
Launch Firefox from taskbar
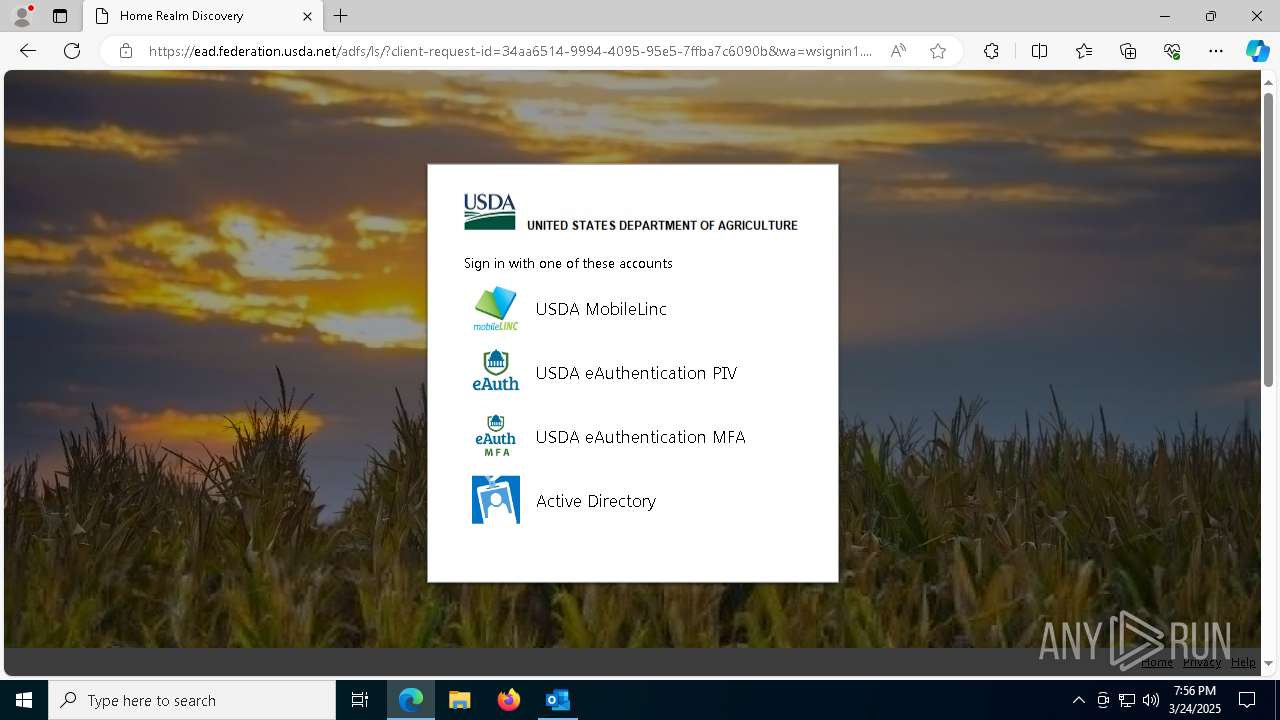coord(509,700)
